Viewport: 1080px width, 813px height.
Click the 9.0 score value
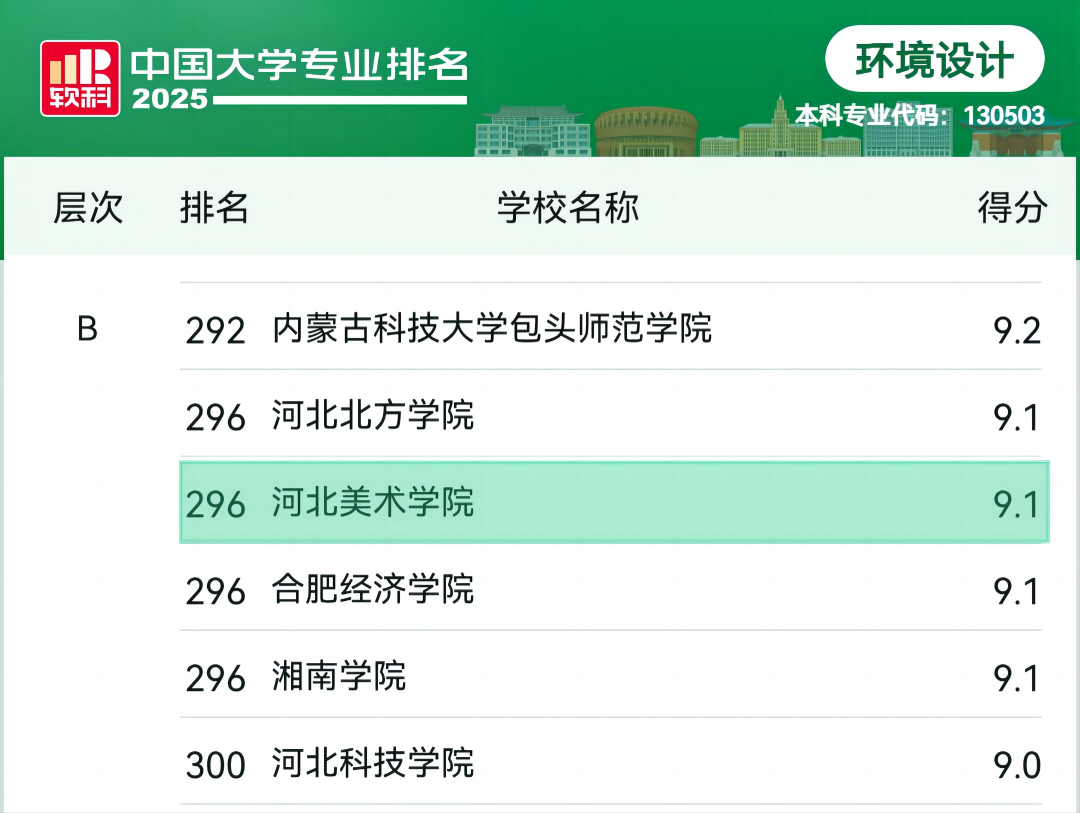[x=1016, y=766]
